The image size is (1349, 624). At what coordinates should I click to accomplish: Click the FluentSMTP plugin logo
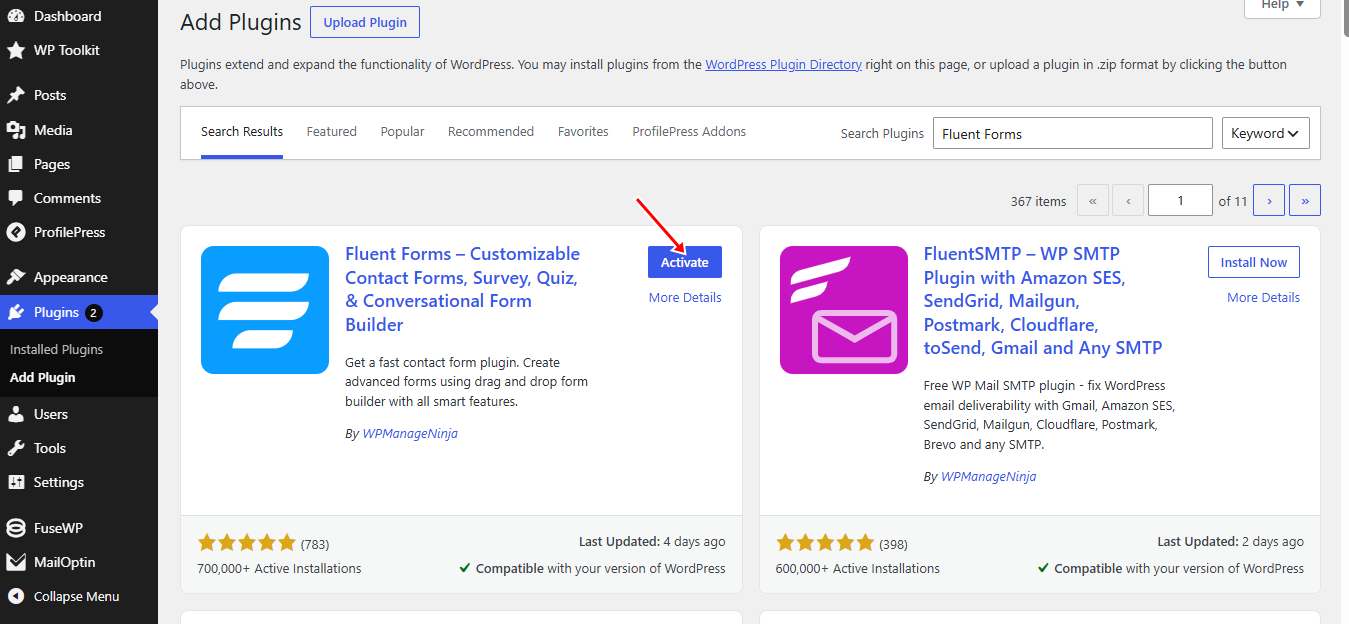tap(844, 310)
